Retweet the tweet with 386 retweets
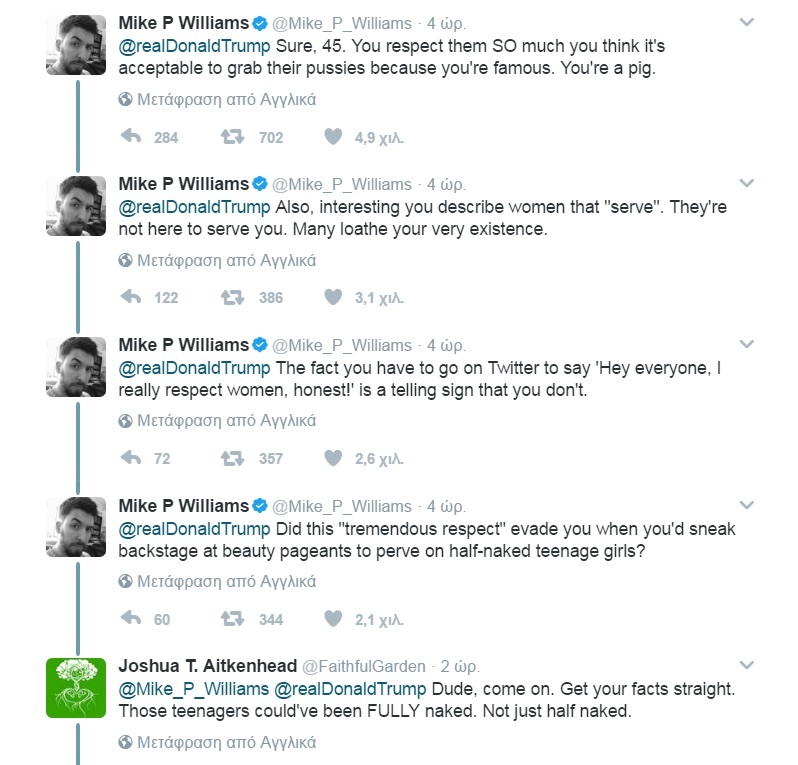The width and height of the screenshot is (798, 765). click(232, 297)
